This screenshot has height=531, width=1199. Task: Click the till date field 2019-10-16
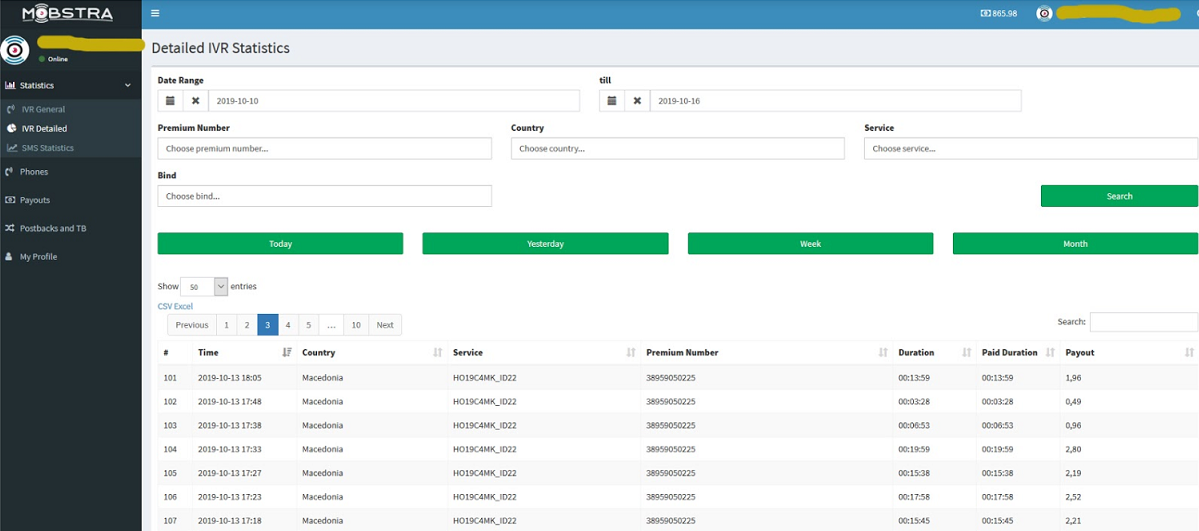click(x=835, y=100)
